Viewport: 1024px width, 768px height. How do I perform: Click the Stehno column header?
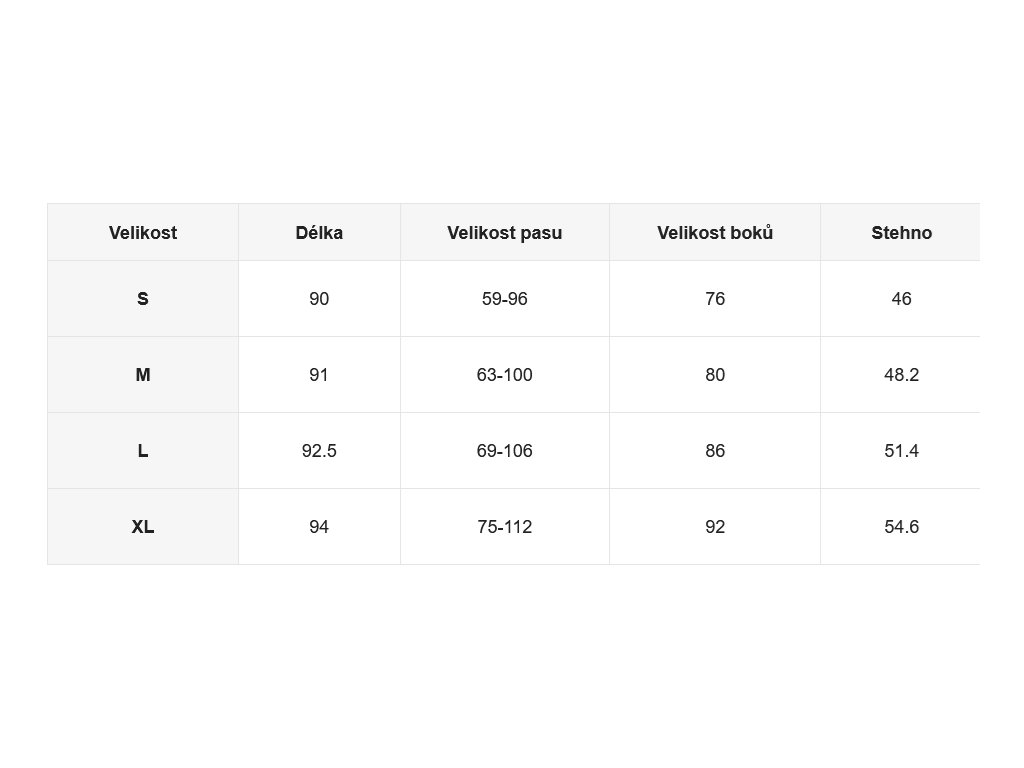tap(901, 232)
